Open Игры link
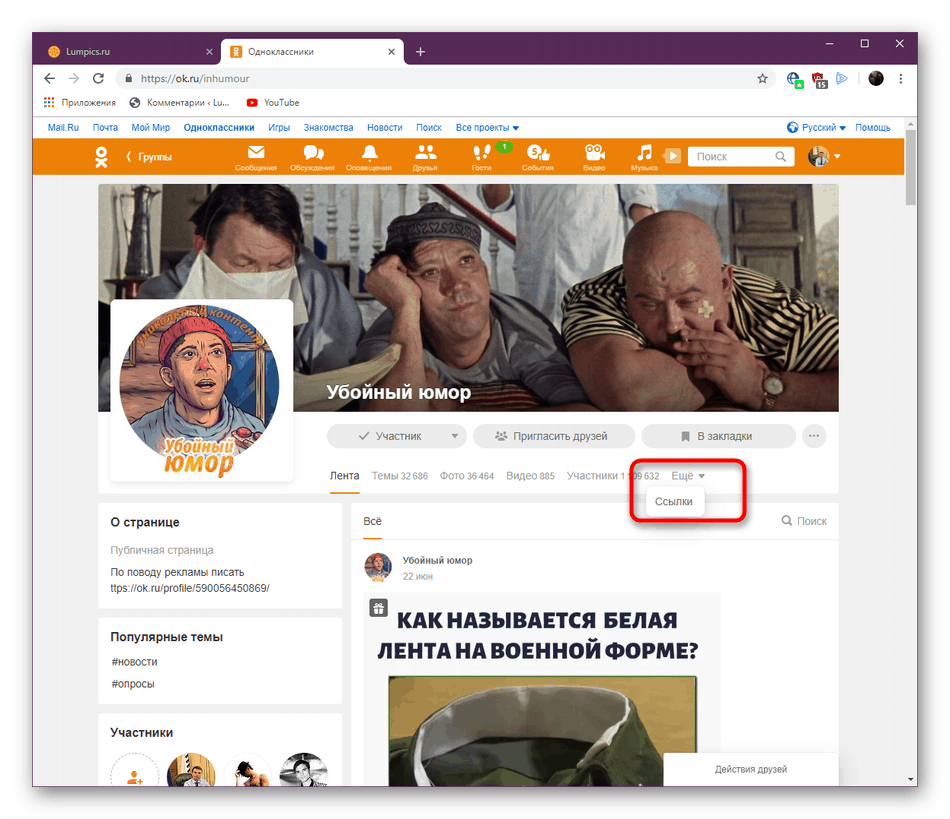This screenshot has width=950, height=819. [x=279, y=128]
